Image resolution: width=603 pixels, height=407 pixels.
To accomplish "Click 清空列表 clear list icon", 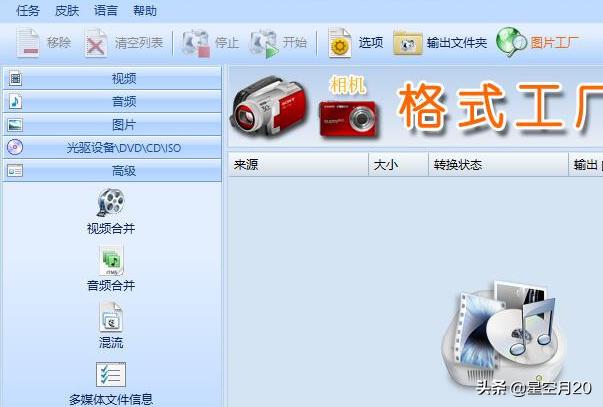I will point(96,43).
